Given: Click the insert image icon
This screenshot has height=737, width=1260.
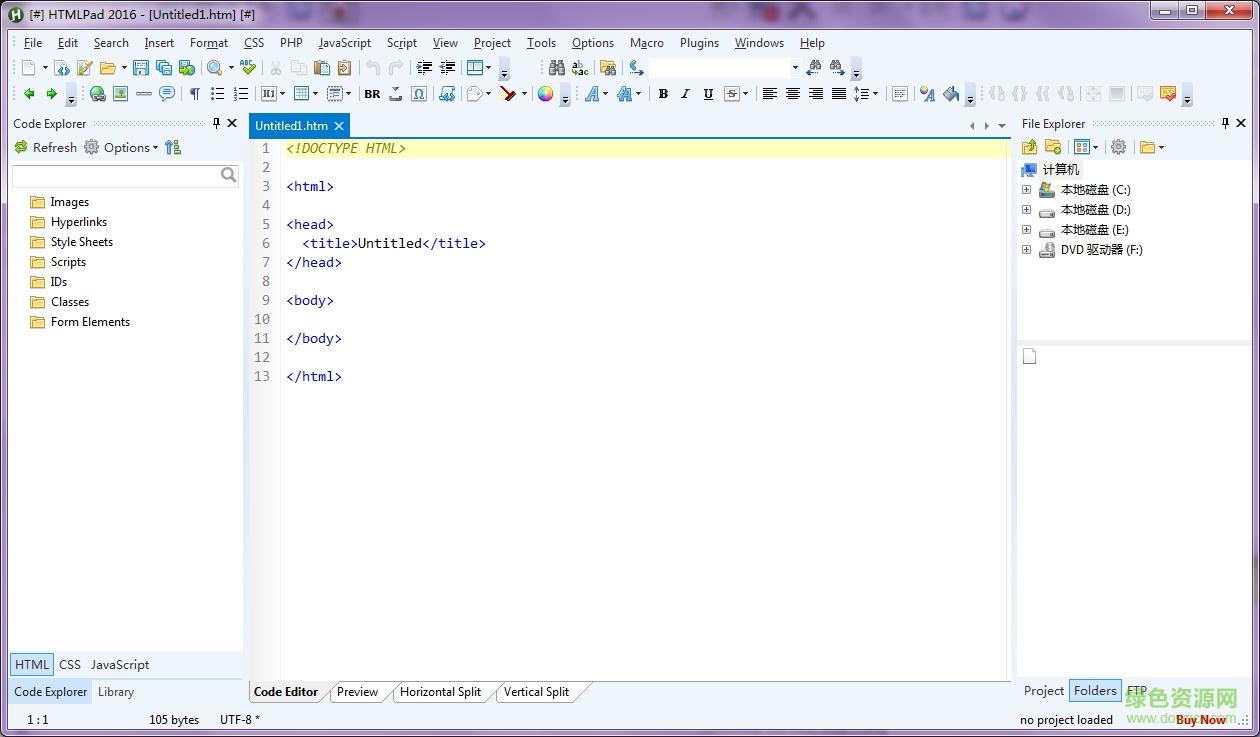Looking at the screenshot, I should pyautogui.click(x=120, y=94).
